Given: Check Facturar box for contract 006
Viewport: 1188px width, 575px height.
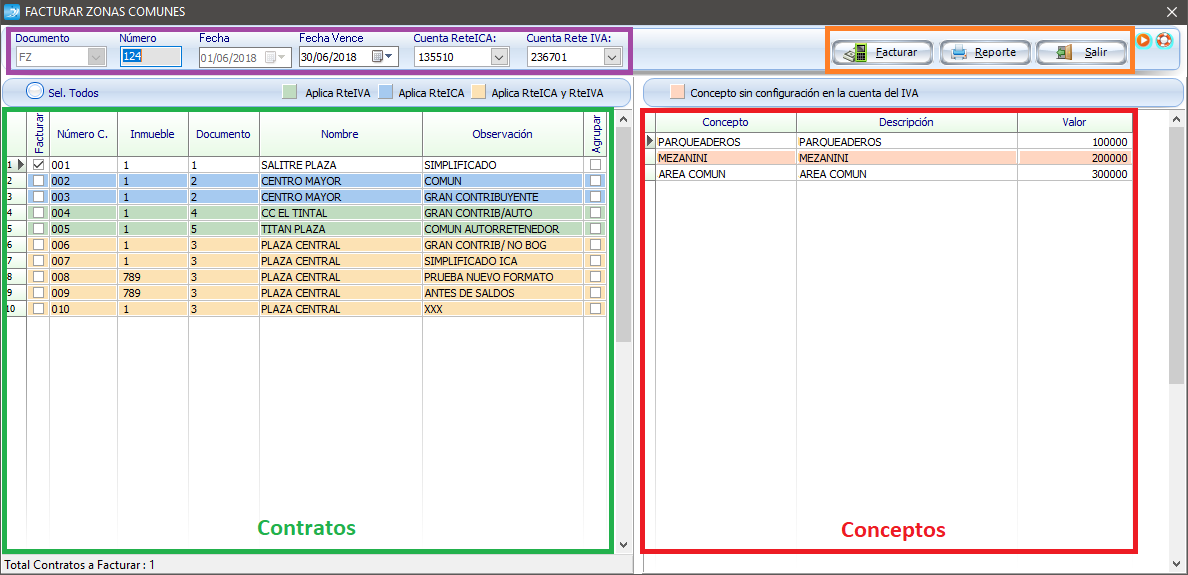Looking at the screenshot, I should point(38,245).
